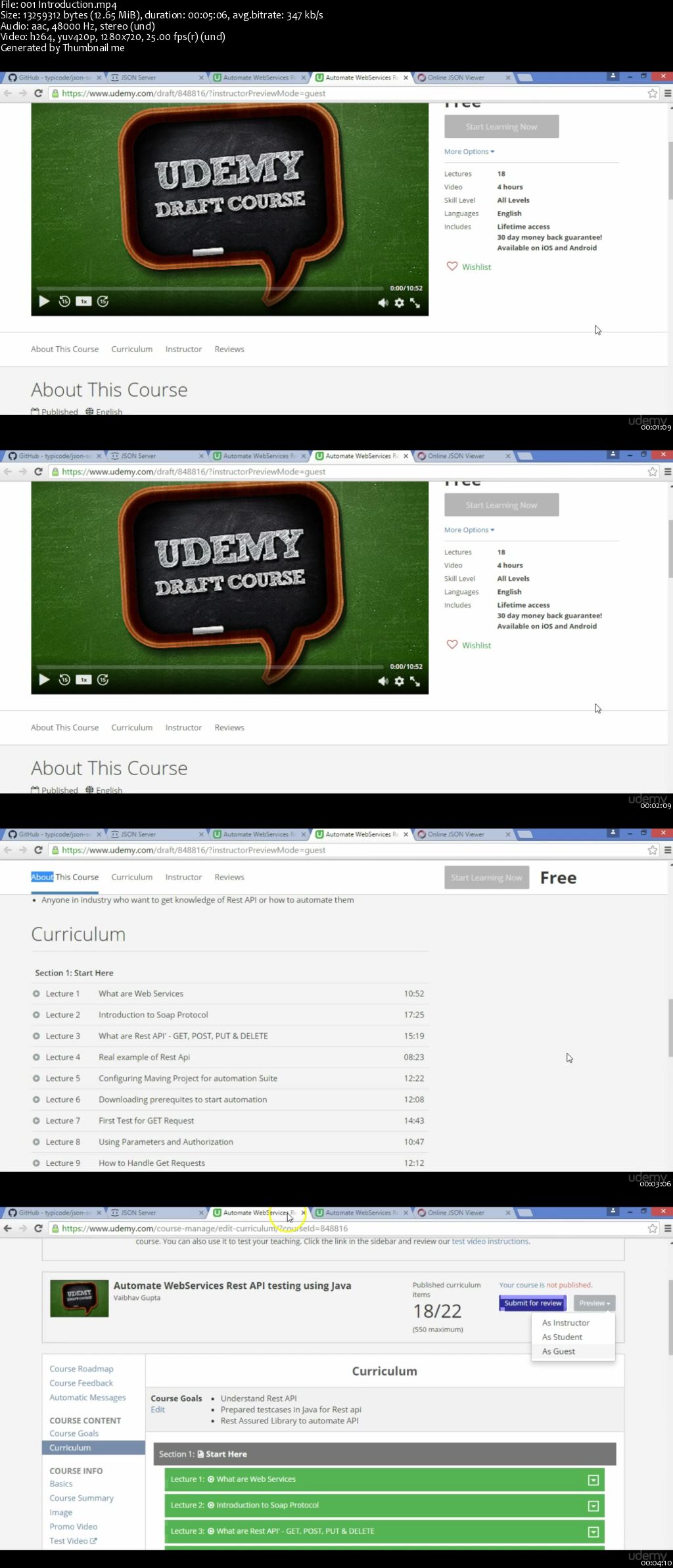673x1568 pixels.
Task: Click course thumbnail beside Automate WebServices title
Action: (80, 1298)
